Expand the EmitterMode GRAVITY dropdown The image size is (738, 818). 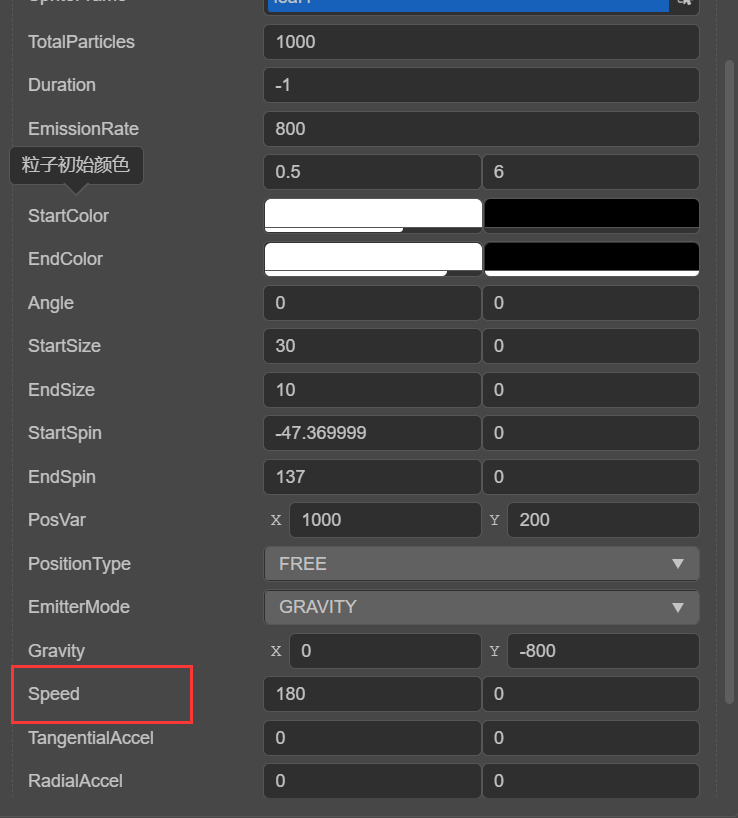[x=481, y=607]
